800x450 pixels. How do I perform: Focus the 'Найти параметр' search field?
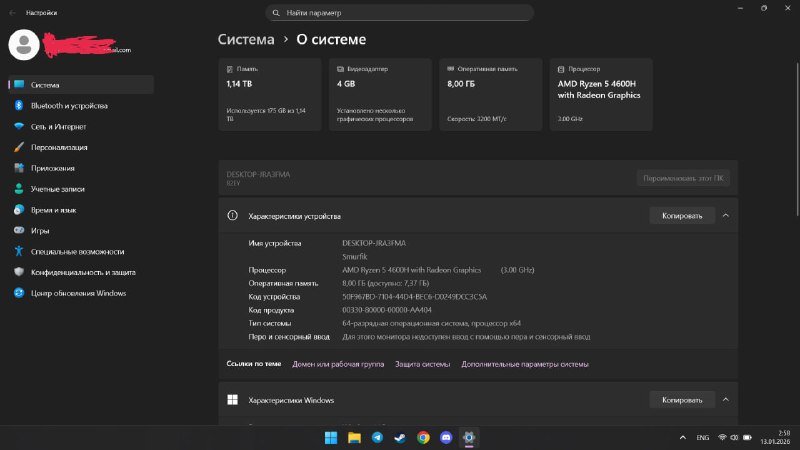click(x=399, y=13)
